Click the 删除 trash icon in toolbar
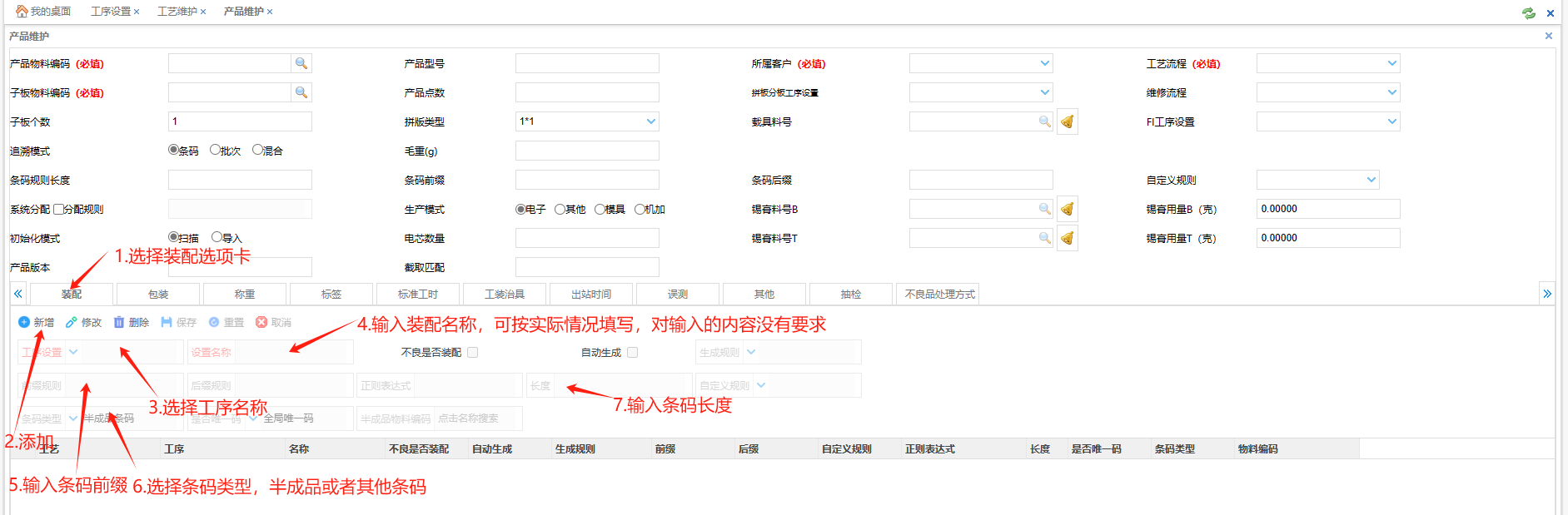 [119, 322]
